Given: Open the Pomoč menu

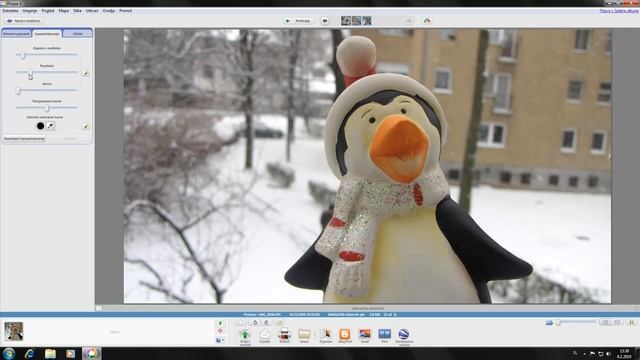Looking at the screenshot, I should (125, 11).
